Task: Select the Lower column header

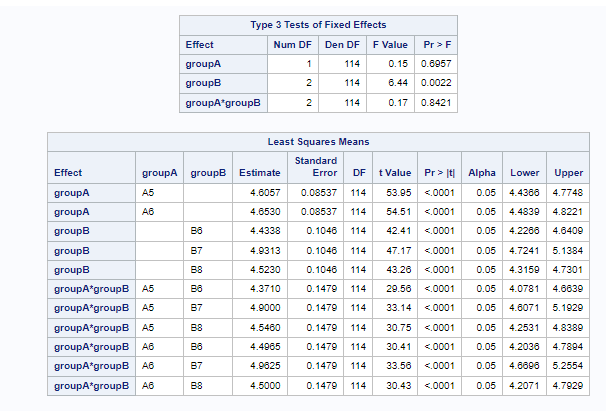Action: click(x=524, y=172)
